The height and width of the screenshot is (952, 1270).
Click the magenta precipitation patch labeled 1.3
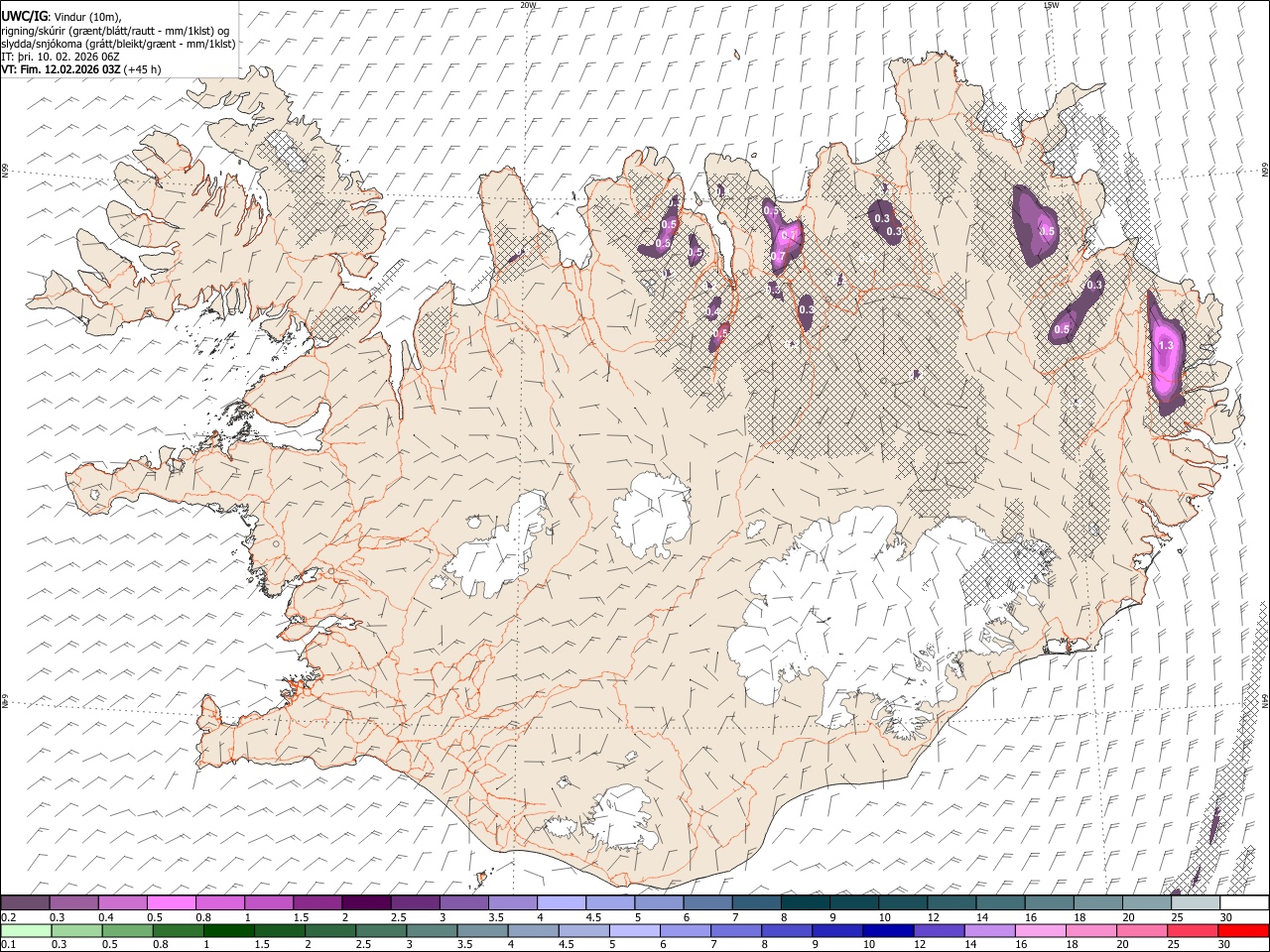coord(1165,352)
